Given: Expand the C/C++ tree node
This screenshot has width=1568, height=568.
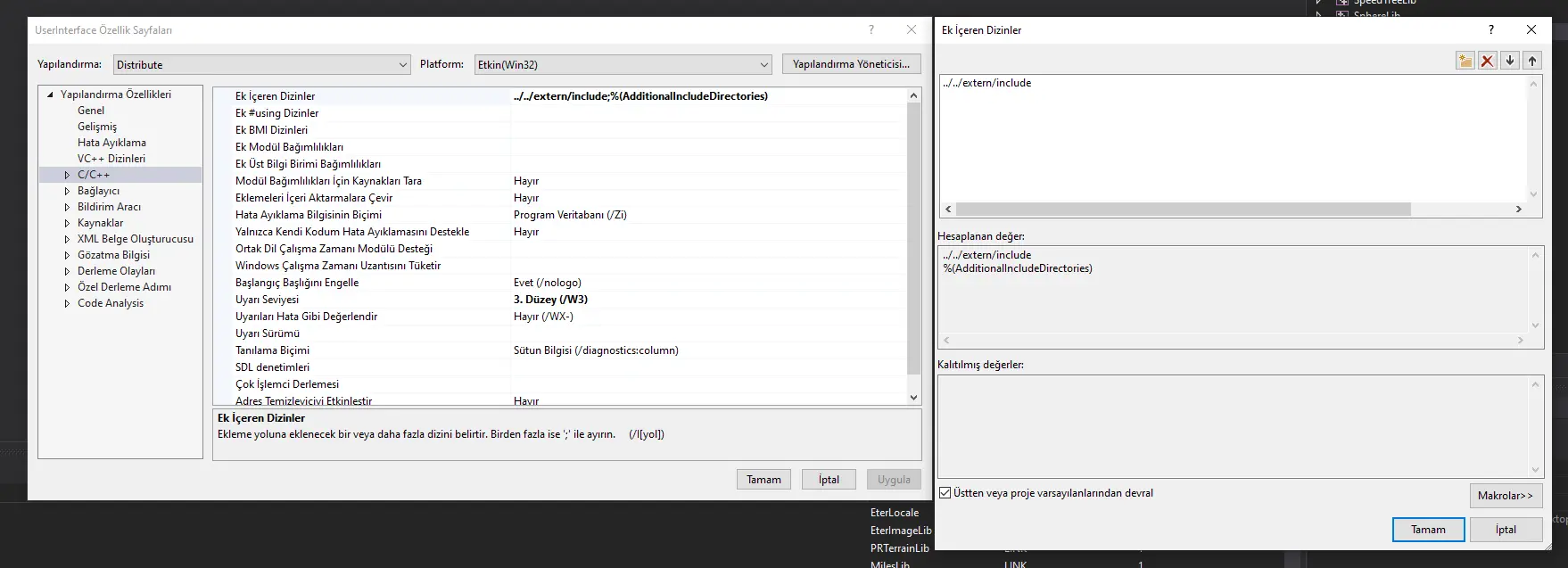Looking at the screenshot, I should pos(67,175).
